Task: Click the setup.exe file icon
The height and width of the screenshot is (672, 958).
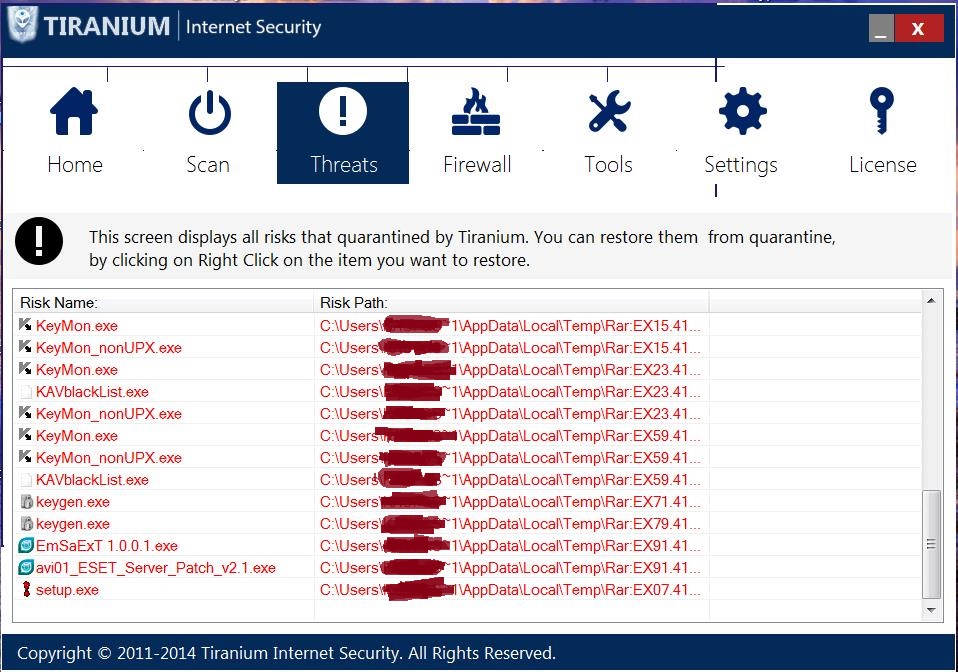Action: pos(26,590)
